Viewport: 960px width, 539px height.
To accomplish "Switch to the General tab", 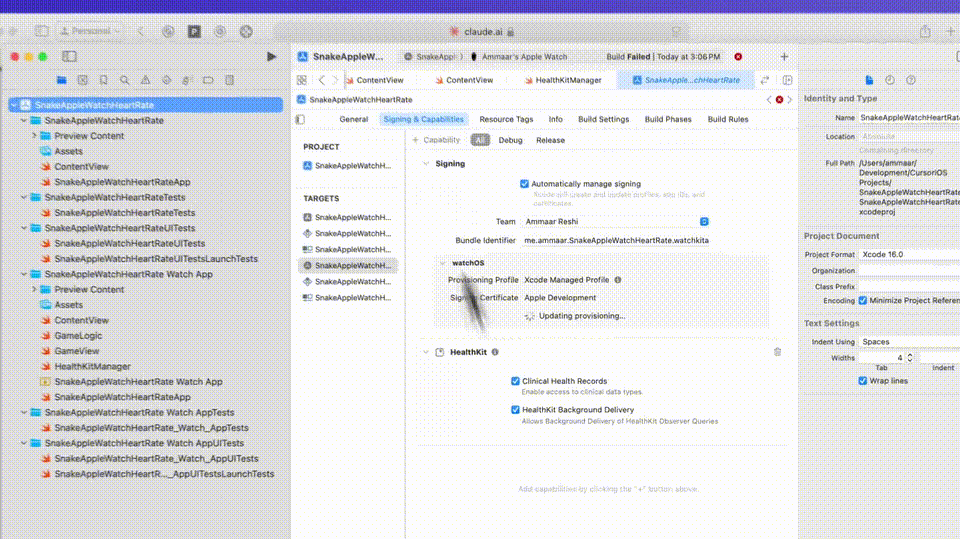I will (354, 119).
